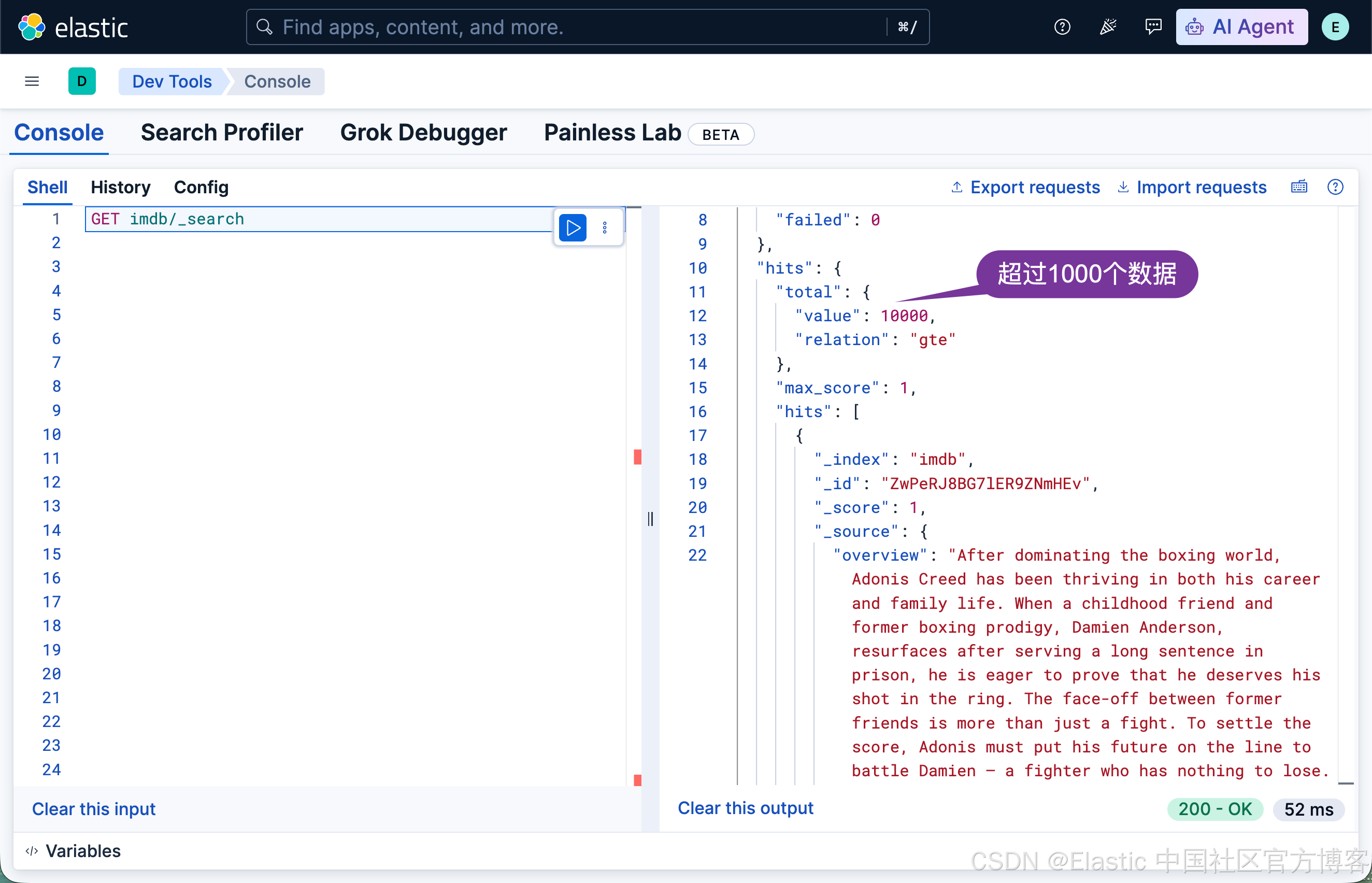Click Clear this input
1372x883 pixels.
coord(94,809)
